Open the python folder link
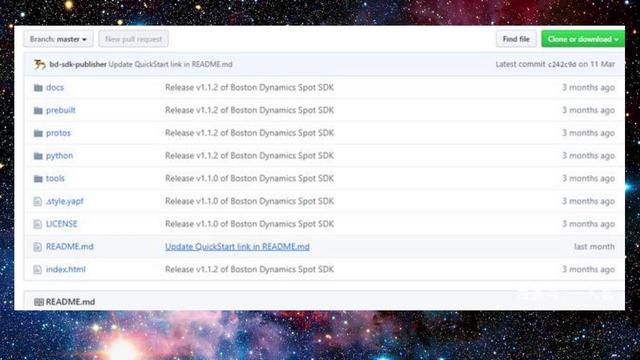 [x=60, y=156]
